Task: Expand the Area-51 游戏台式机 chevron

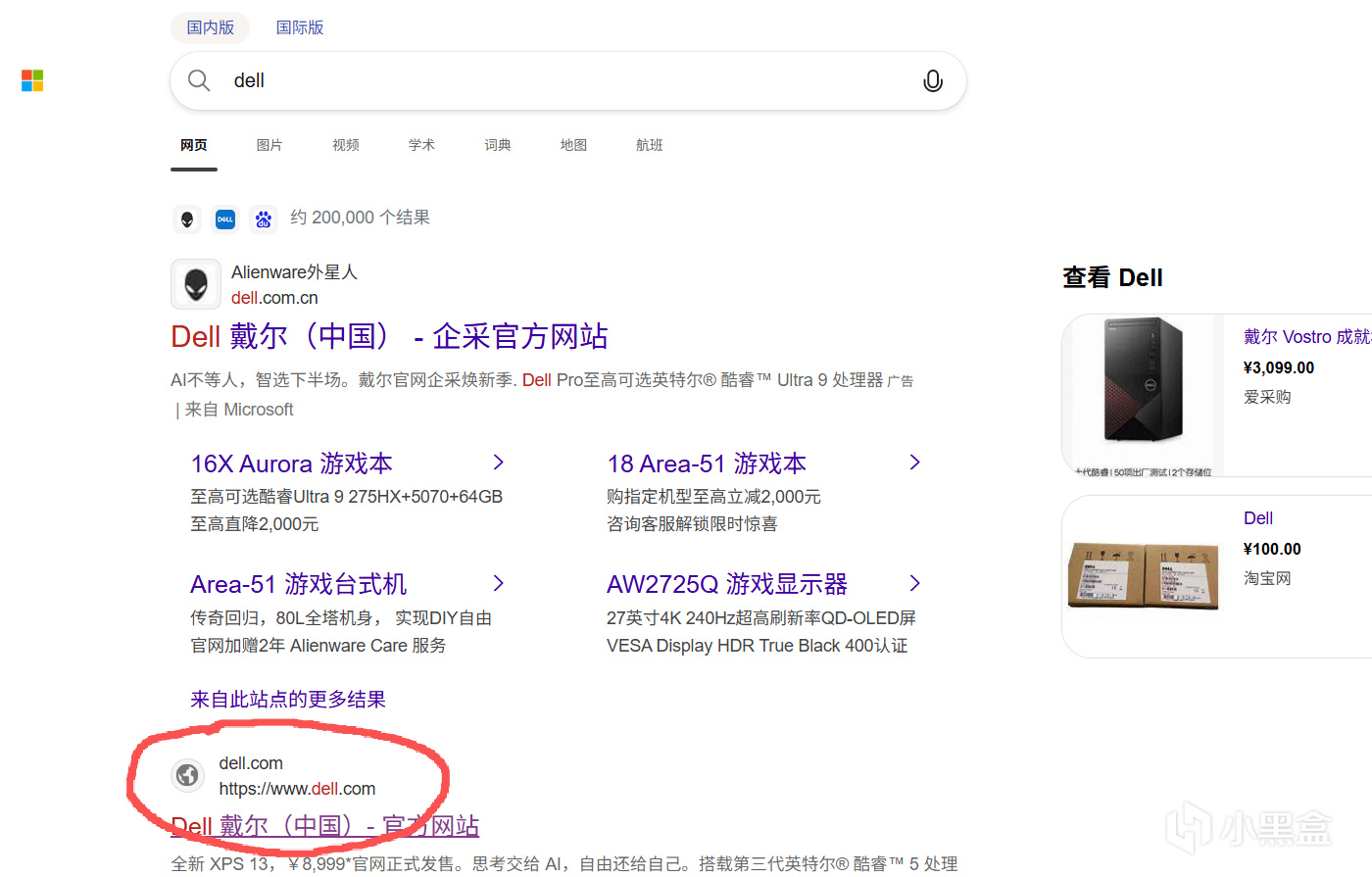Action: [x=498, y=583]
